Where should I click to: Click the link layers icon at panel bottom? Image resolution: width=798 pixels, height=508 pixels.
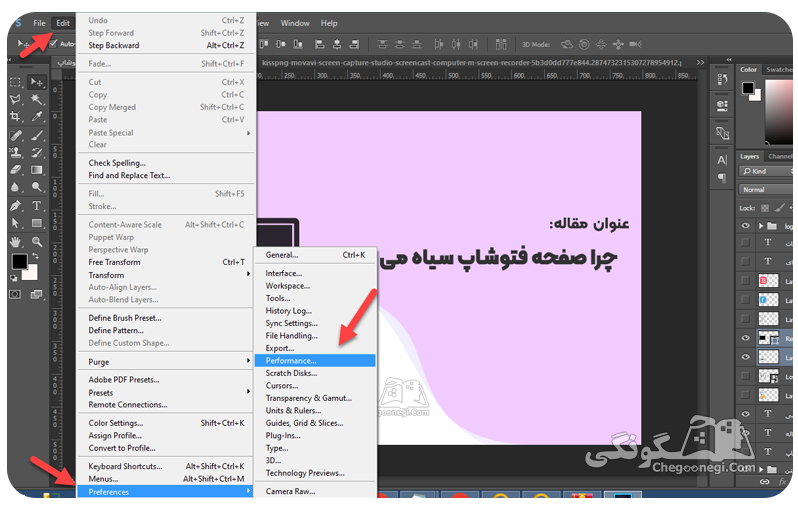click(x=764, y=482)
